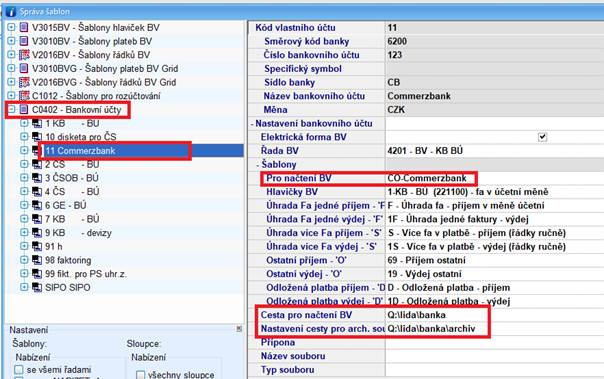This screenshot has height=379, width=604.
Task: Click the Pro načtení BV value CO-Commerzbank
Action: tap(427, 178)
